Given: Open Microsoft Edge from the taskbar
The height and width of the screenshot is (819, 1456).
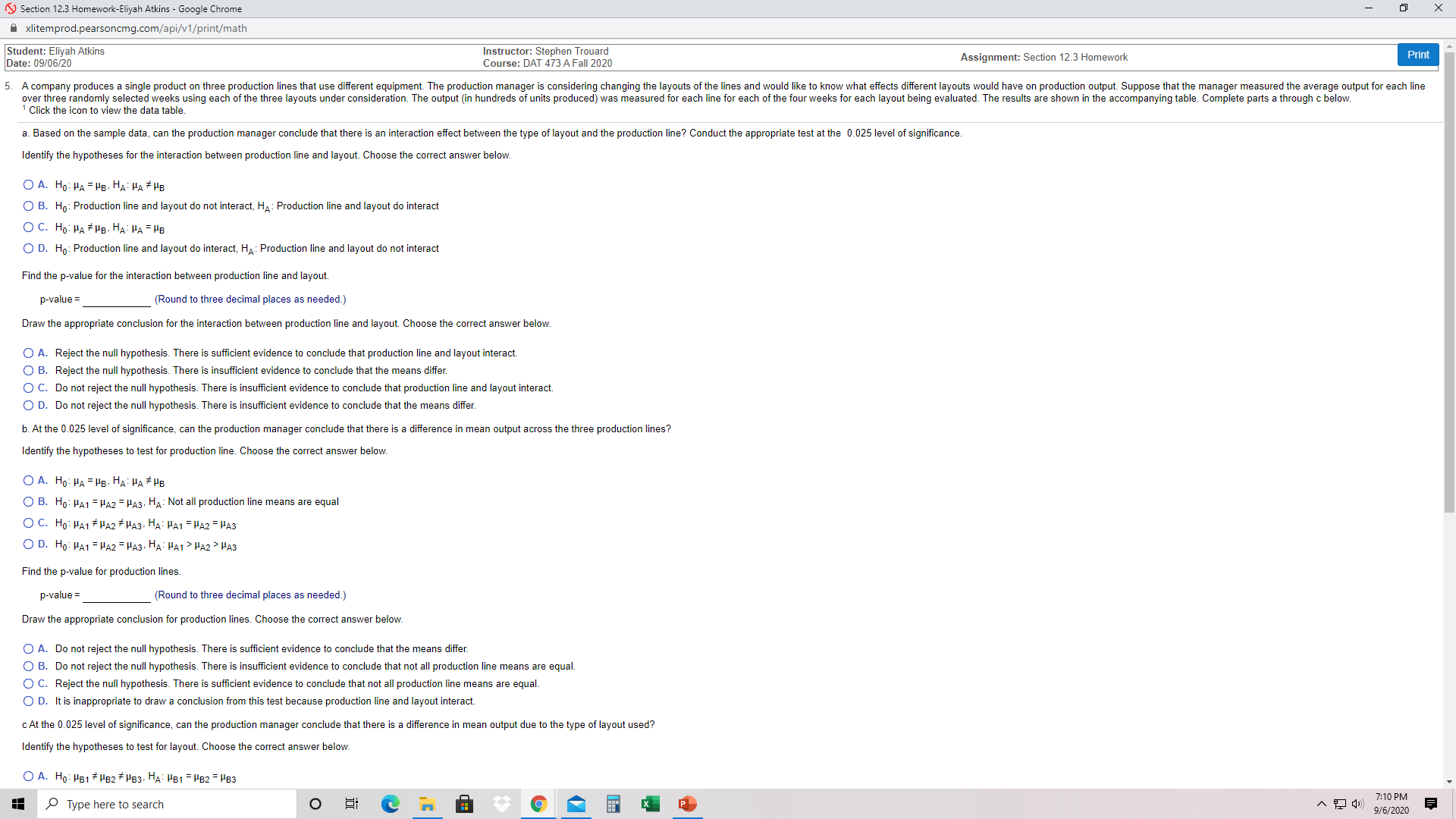Looking at the screenshot, I should pos(391,804).
